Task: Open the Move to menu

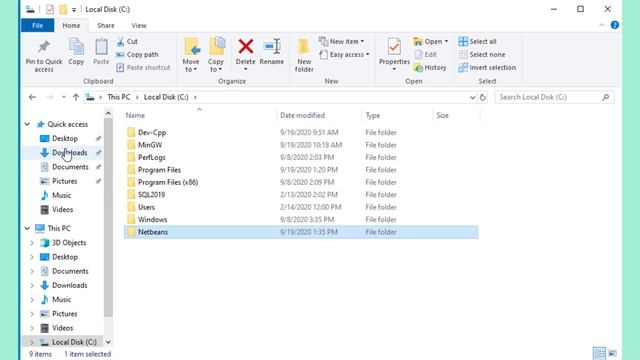Action: [x=191, y=56]
